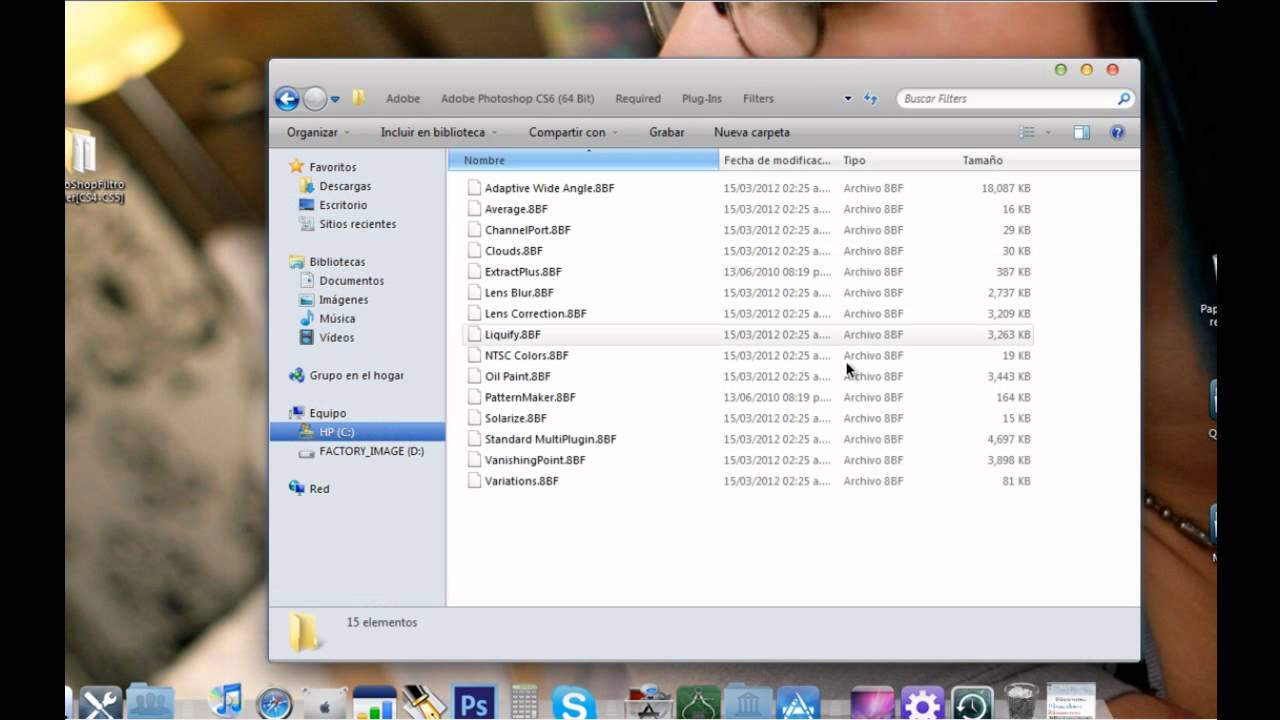Select file NTSC Colors.8BF
The image size is (1280, 720).
pos(526,356)
